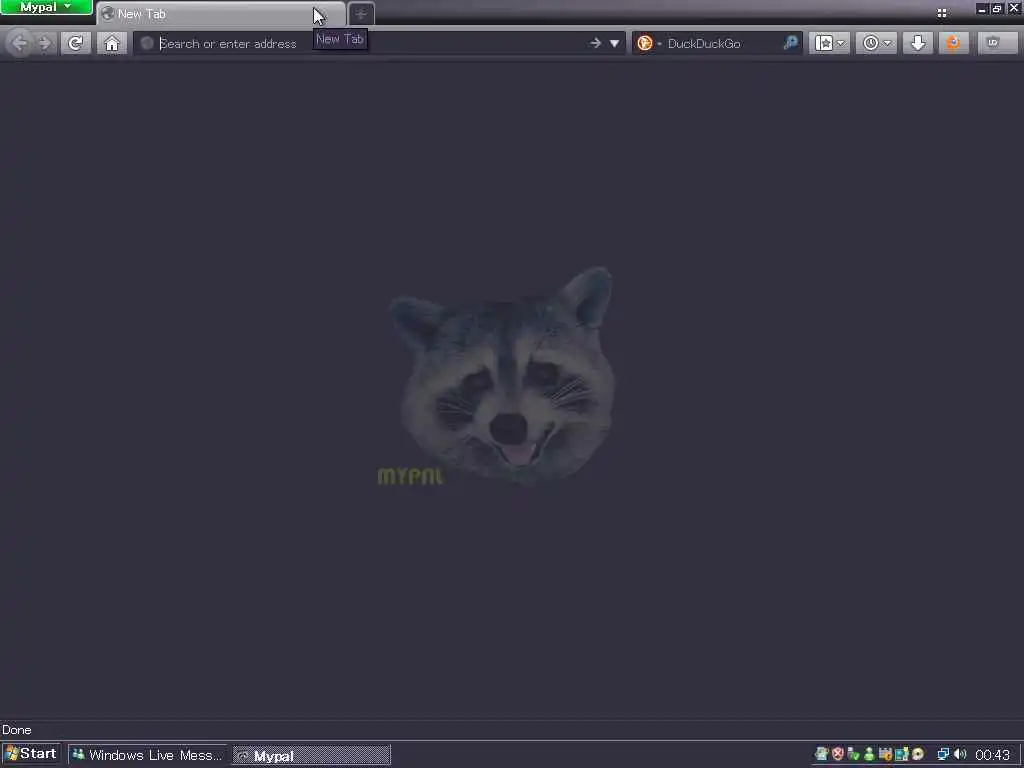Image resolution: width=1024 pixels, height=768 pixels.
Task: Go back to the previous page
Action: click(19, 43)
